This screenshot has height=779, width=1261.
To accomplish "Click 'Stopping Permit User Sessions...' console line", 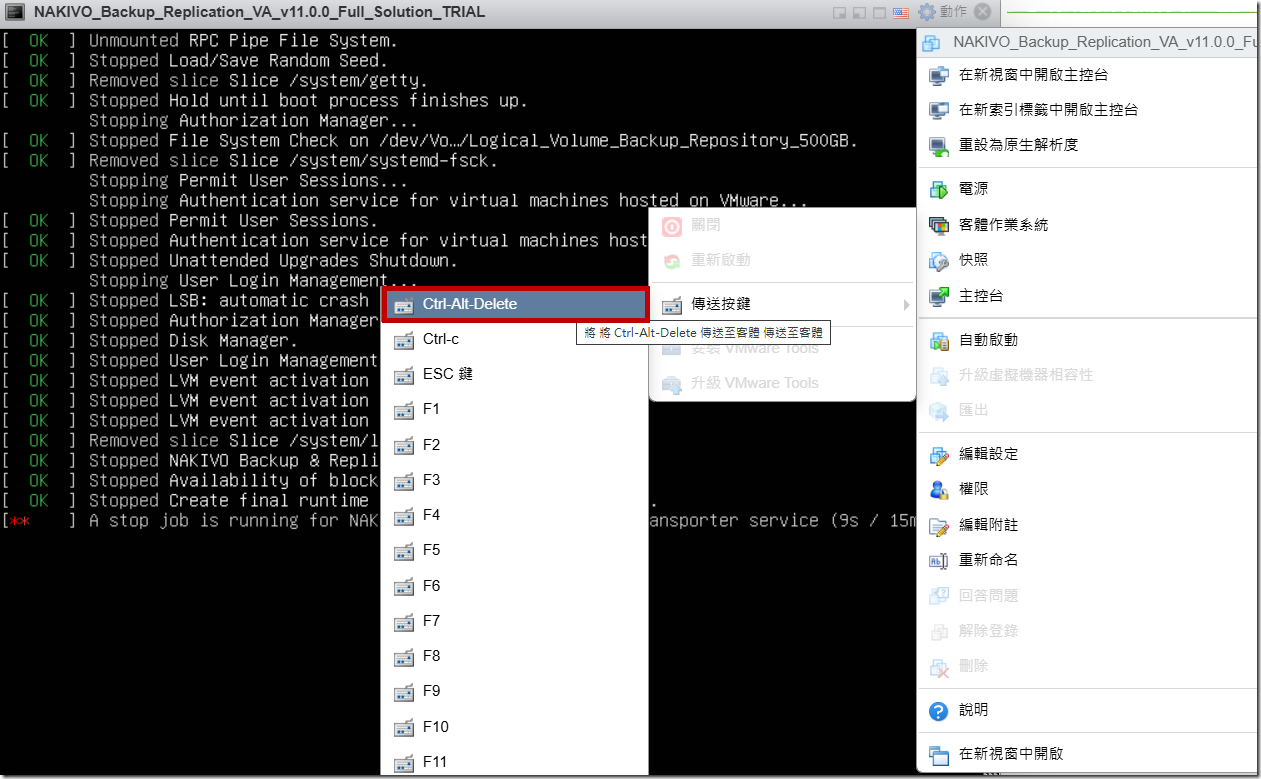I will click(248, 181).
